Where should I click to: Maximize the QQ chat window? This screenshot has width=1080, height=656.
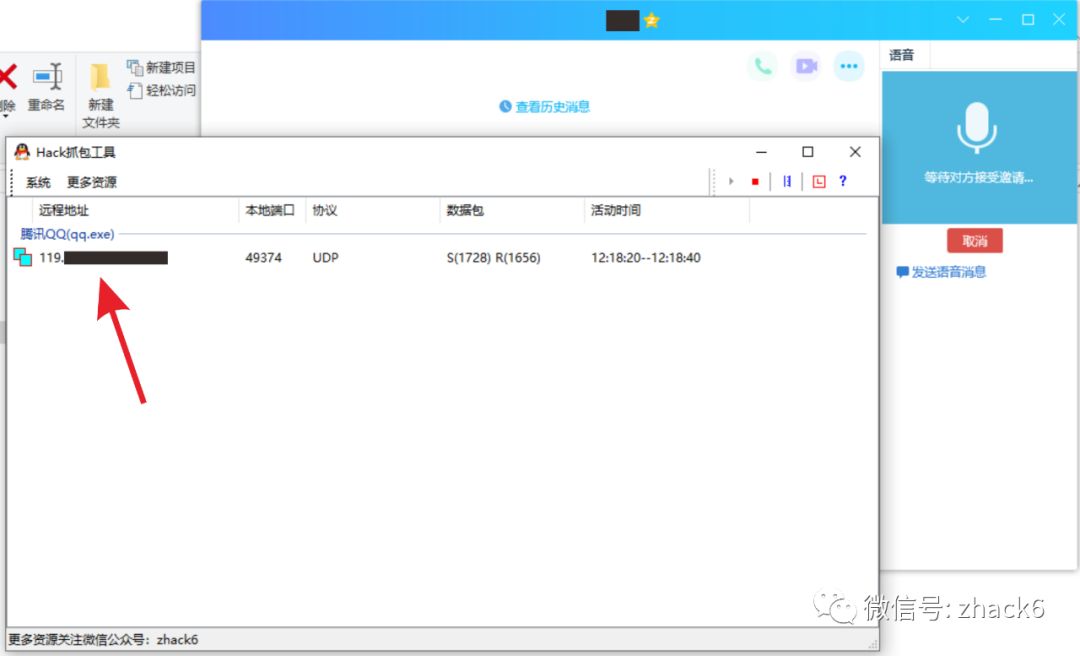point(1028,20)
